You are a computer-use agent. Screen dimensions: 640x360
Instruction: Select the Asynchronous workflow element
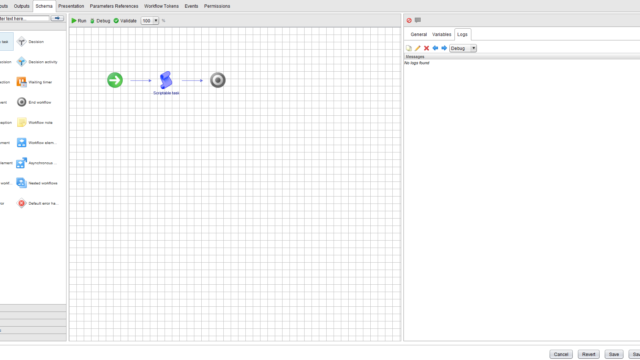(x=36, y=163)
